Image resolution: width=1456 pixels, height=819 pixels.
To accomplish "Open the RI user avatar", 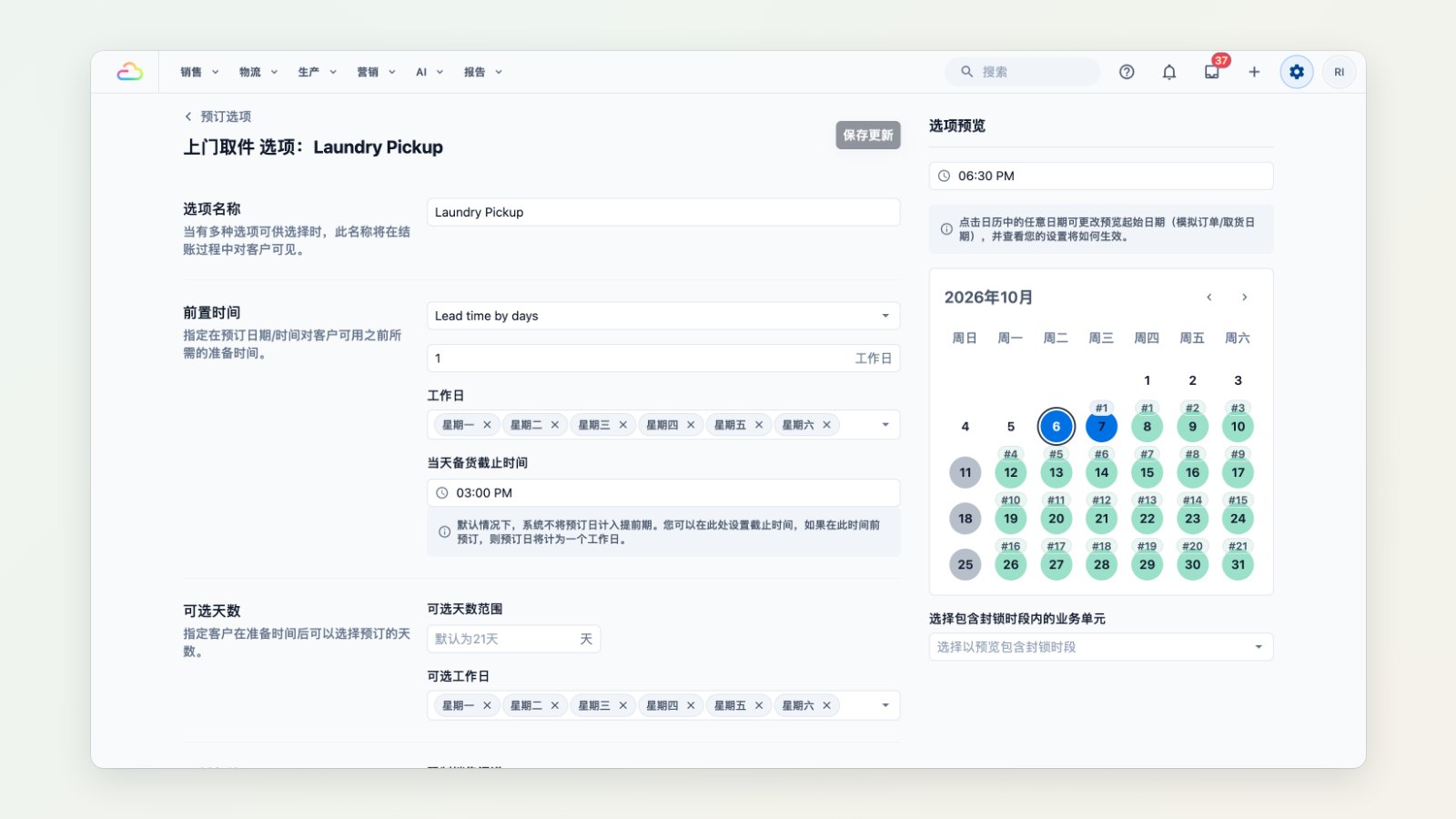I will (1340, 72).
